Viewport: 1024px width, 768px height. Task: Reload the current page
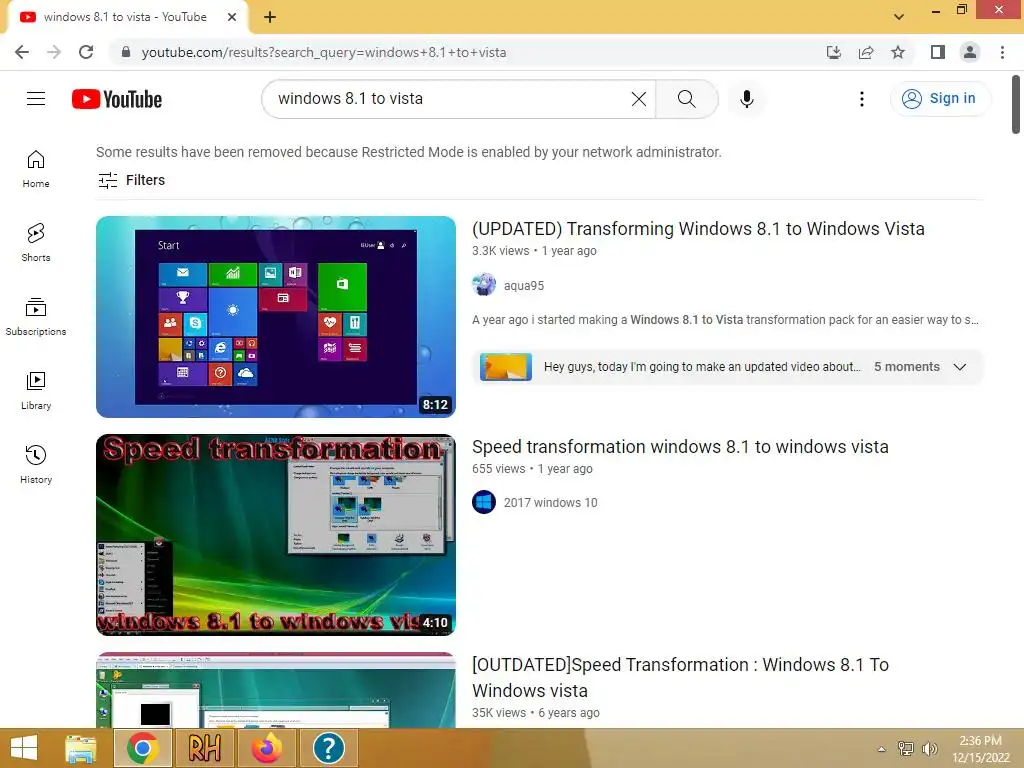(x=86, y=52)
